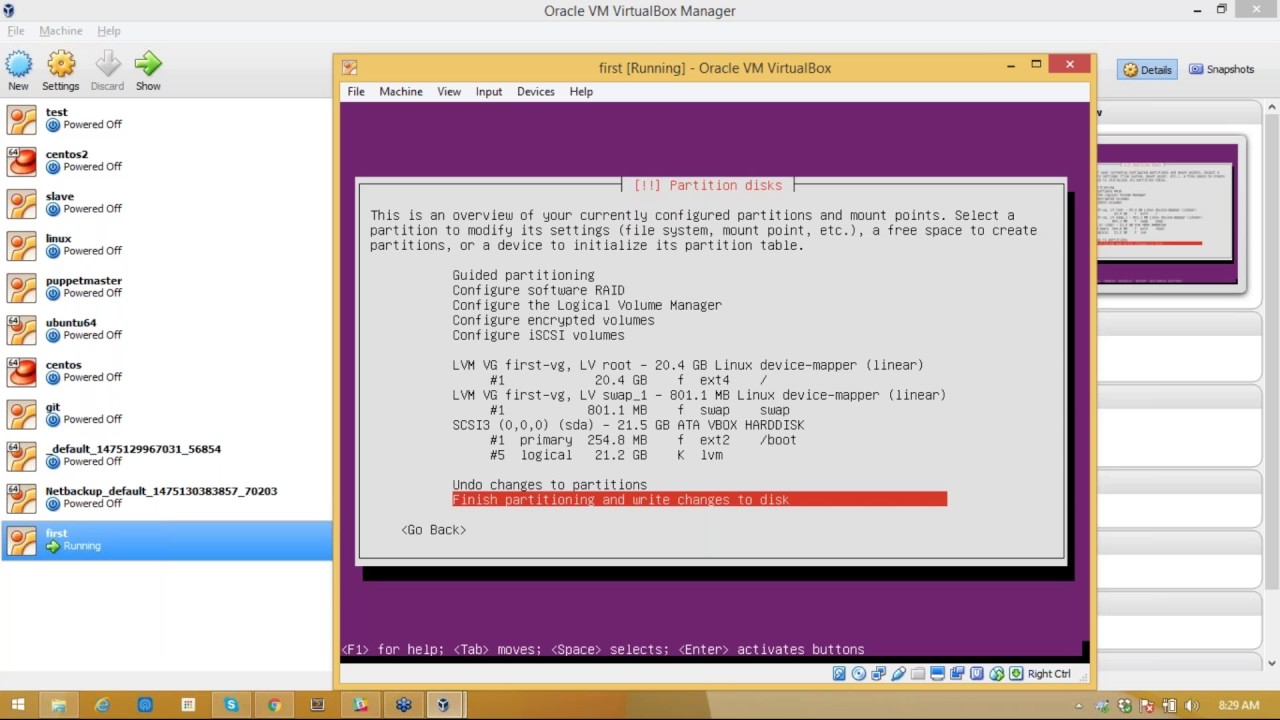Open Internet Explorer from the taskbar

pos(102,705)
